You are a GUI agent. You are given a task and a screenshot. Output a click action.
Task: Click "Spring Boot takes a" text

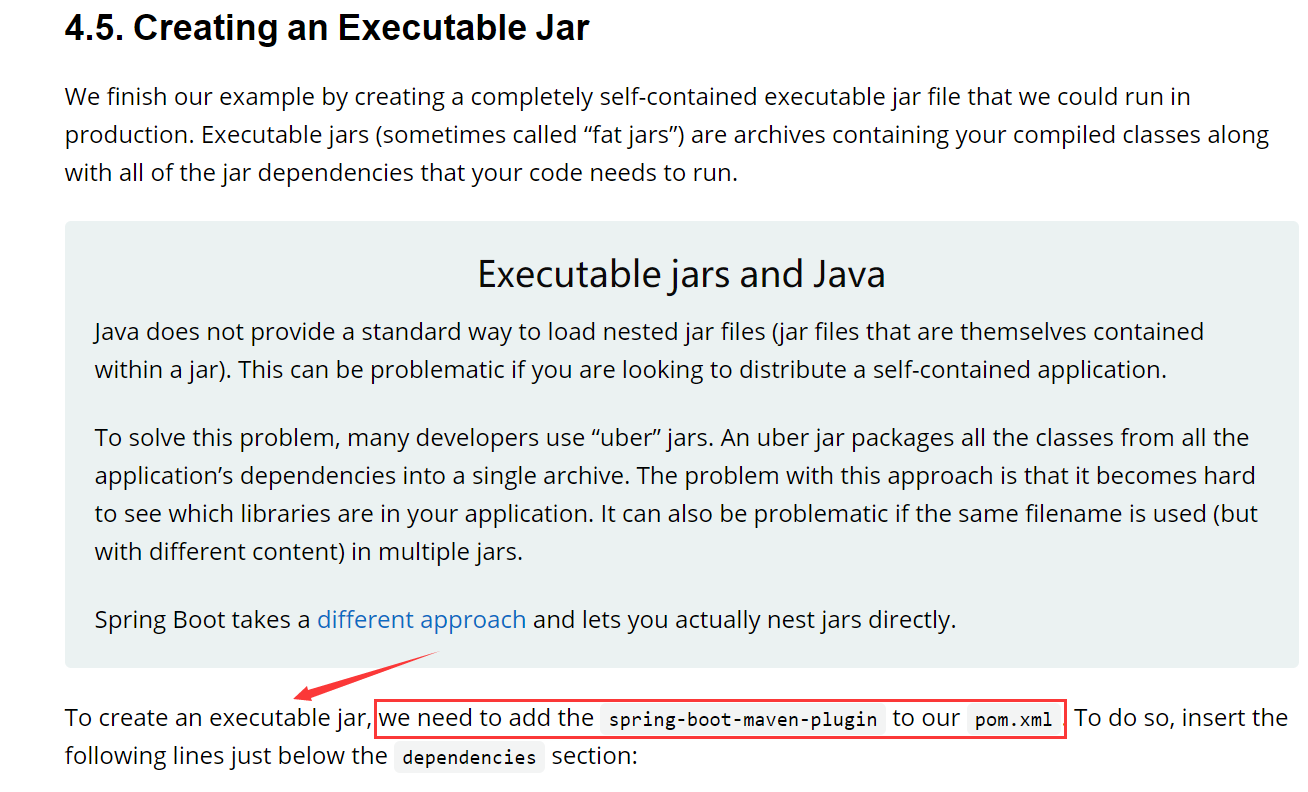202,620
